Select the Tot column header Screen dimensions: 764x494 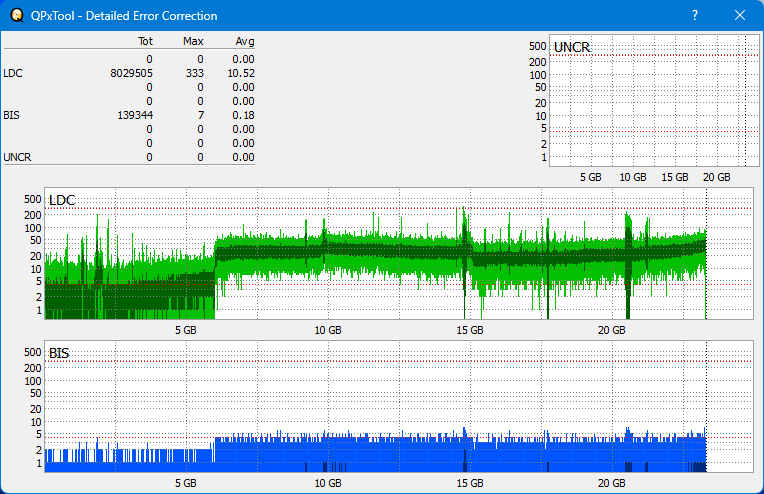[145, 42]
